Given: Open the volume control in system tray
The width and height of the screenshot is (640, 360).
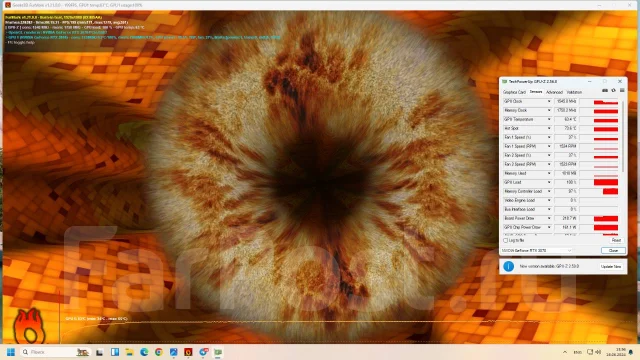Looking at the screenshot, I should [598, 352].
